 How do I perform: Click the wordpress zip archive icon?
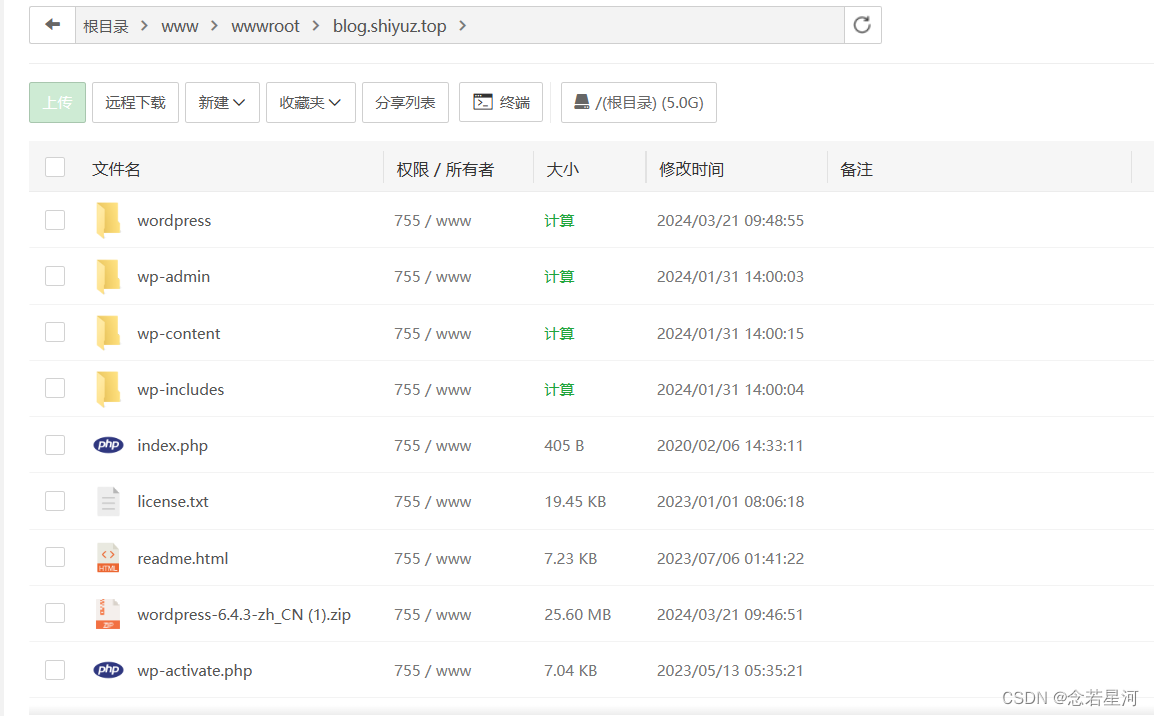[108, 614]
